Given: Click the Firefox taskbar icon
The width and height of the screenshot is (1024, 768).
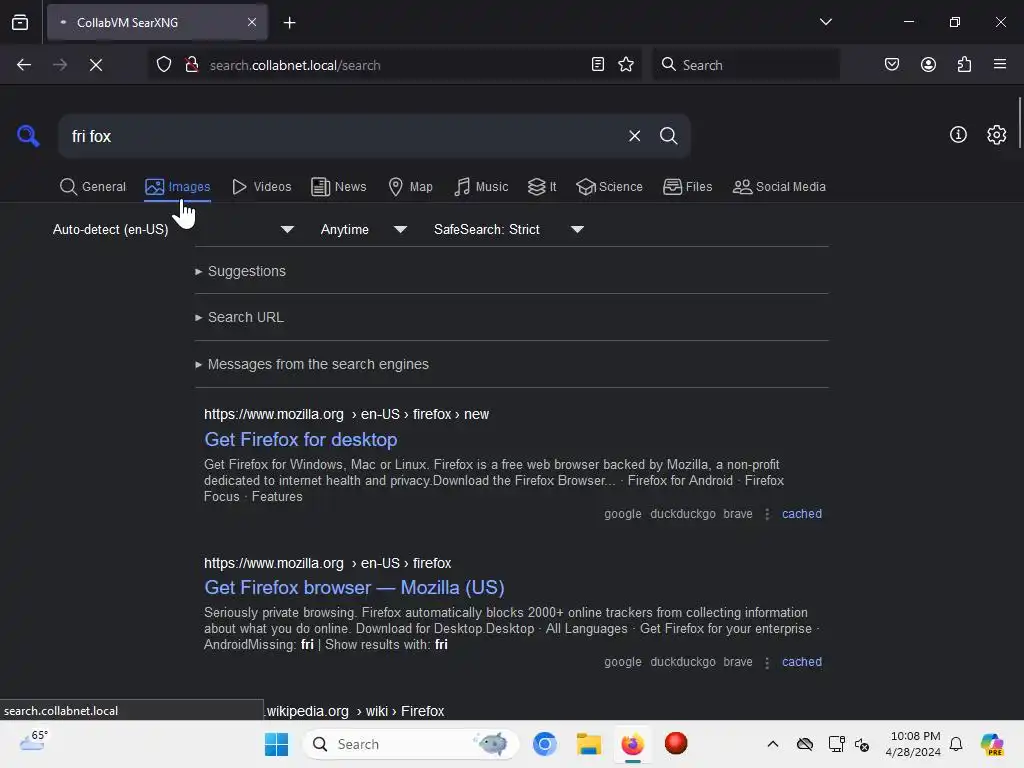Looking at the screenshot, I should coord(632,744).
